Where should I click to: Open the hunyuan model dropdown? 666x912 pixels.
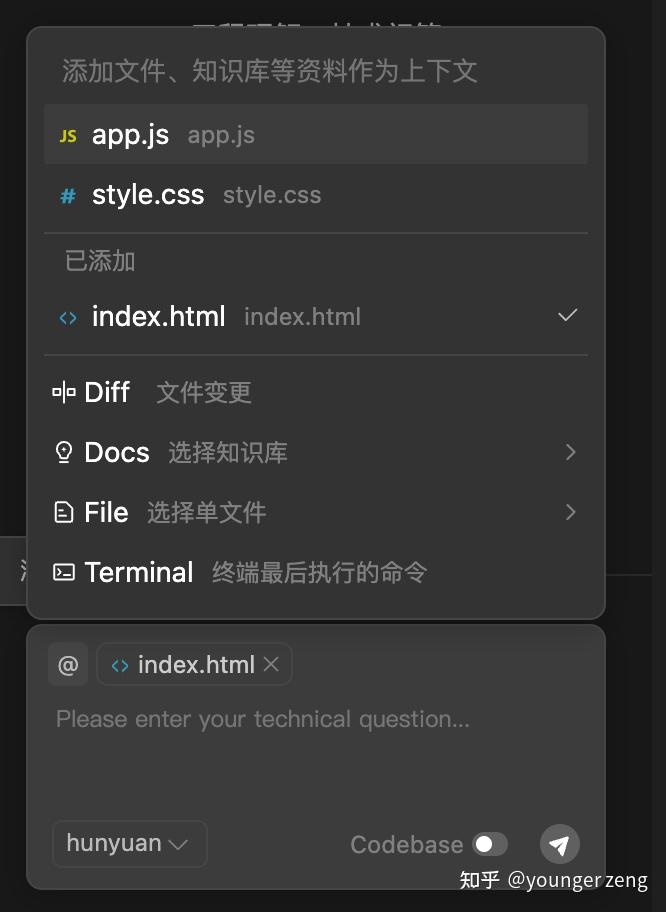coord(129,843)
